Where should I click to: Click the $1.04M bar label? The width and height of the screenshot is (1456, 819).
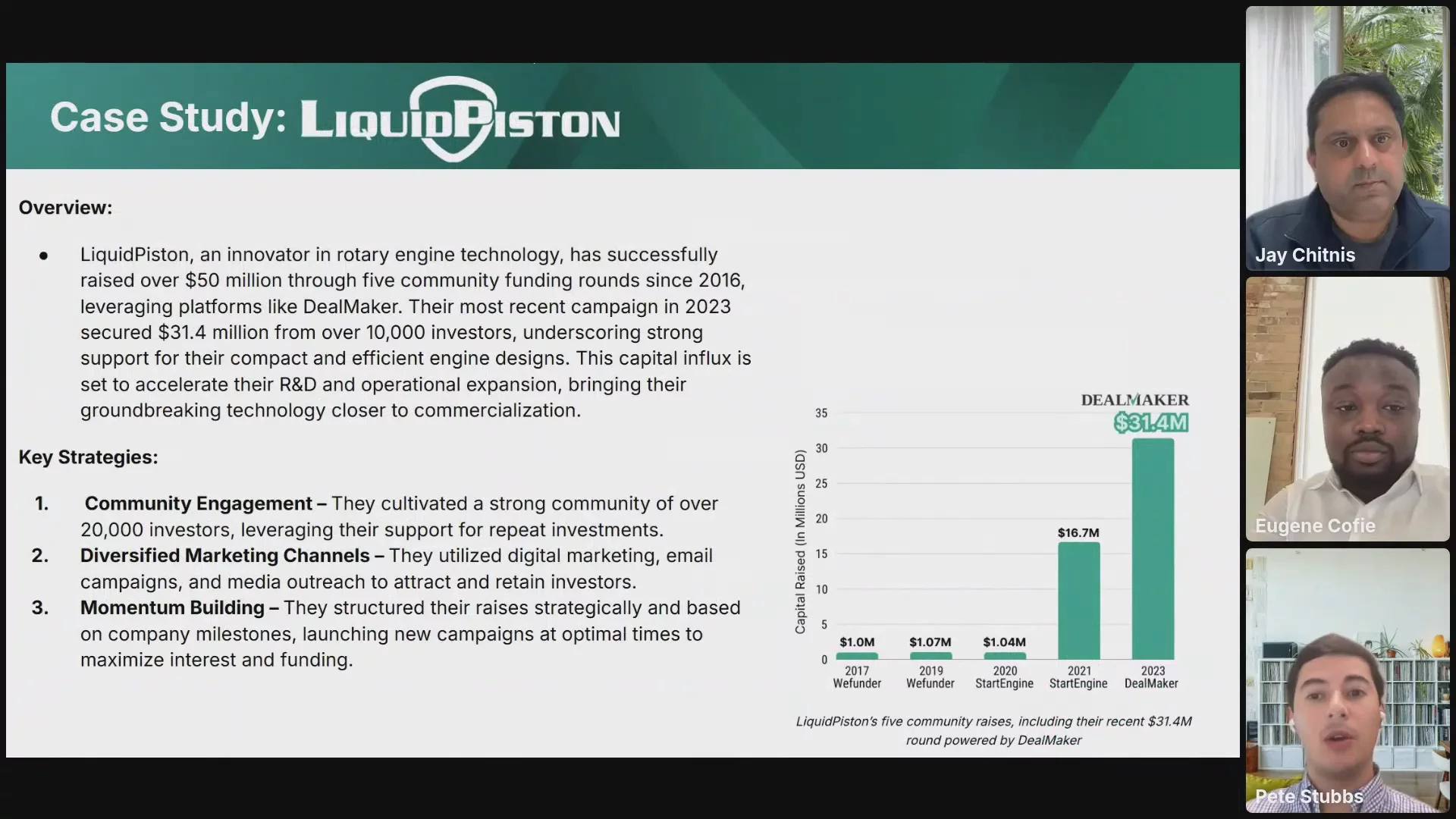1005,642
